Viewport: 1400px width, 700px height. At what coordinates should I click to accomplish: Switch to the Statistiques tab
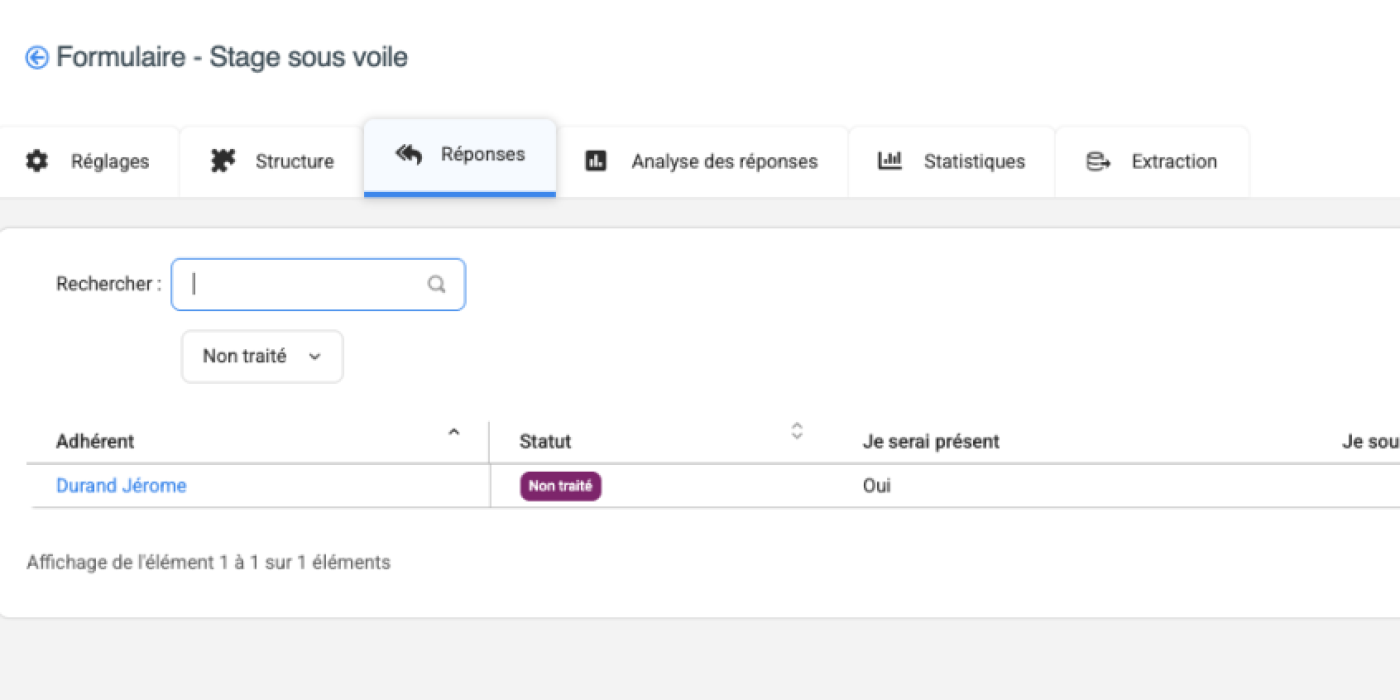coord(973,162)
